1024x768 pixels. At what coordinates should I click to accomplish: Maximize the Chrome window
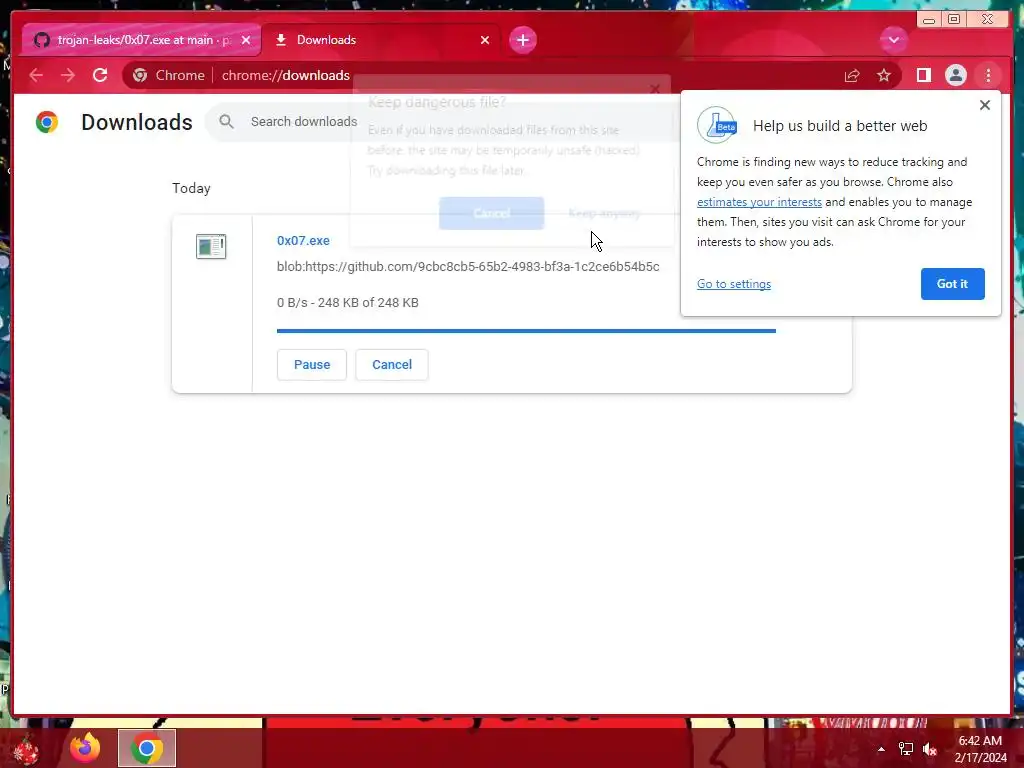[x=954, y=20]
